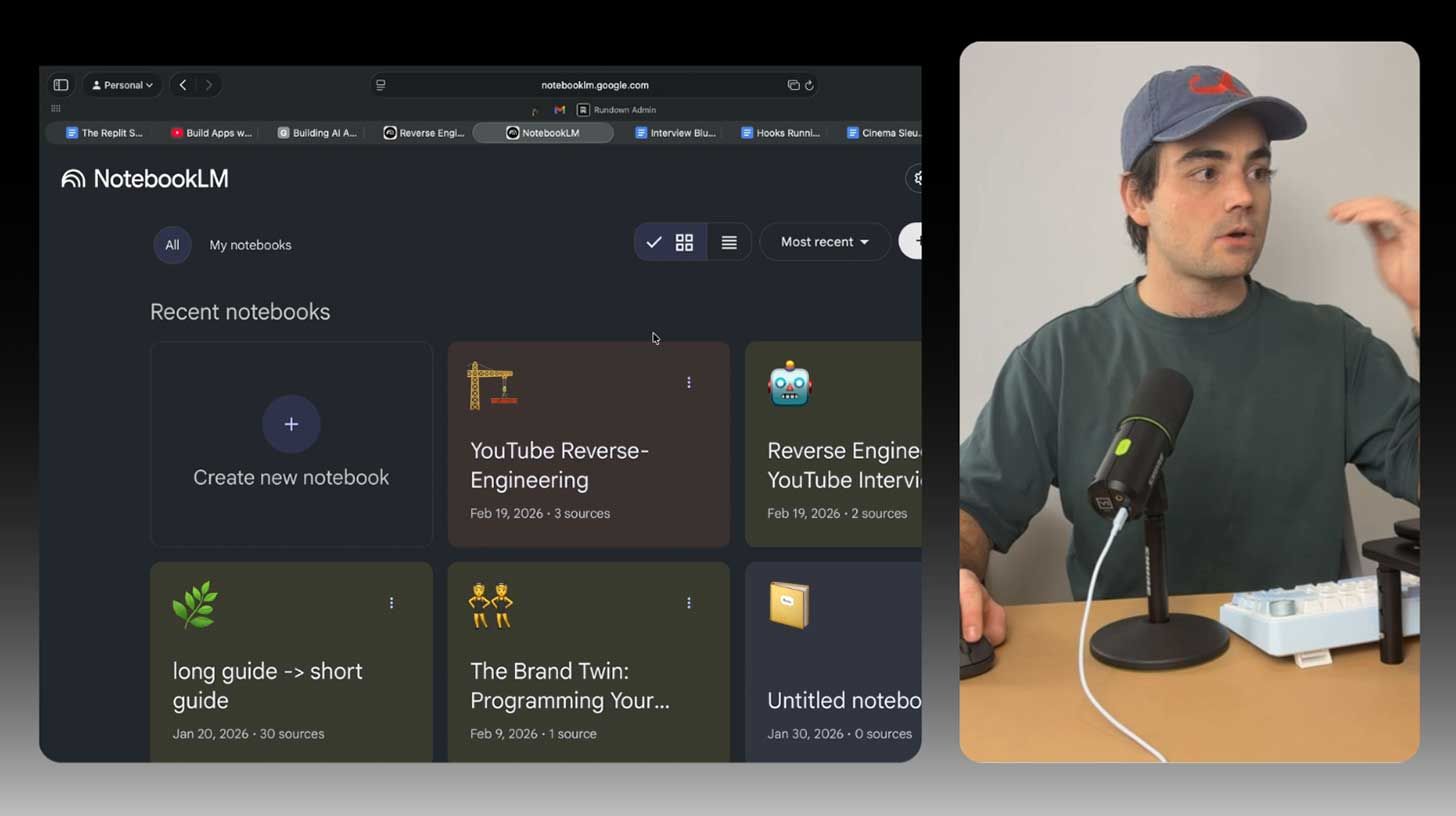The width and height of the screenshot is (1456, 816).
Task: Select the active NotebookLM tab
Action: 543,132
